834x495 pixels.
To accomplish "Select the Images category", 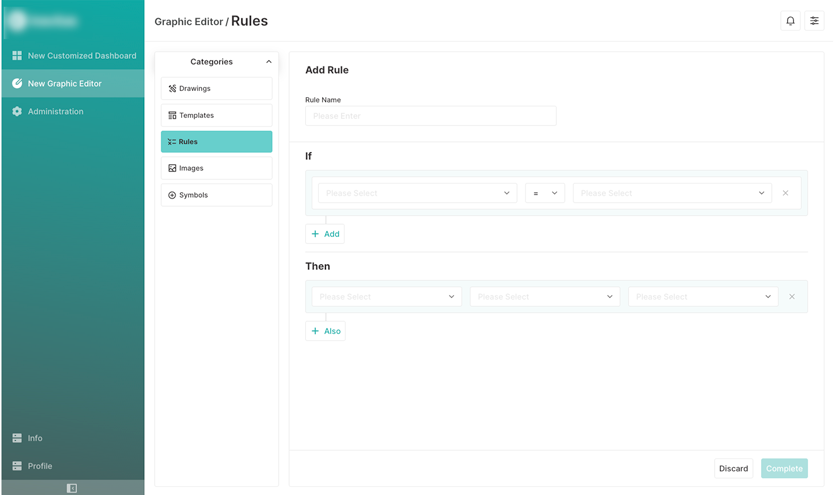I will point(216,169).
